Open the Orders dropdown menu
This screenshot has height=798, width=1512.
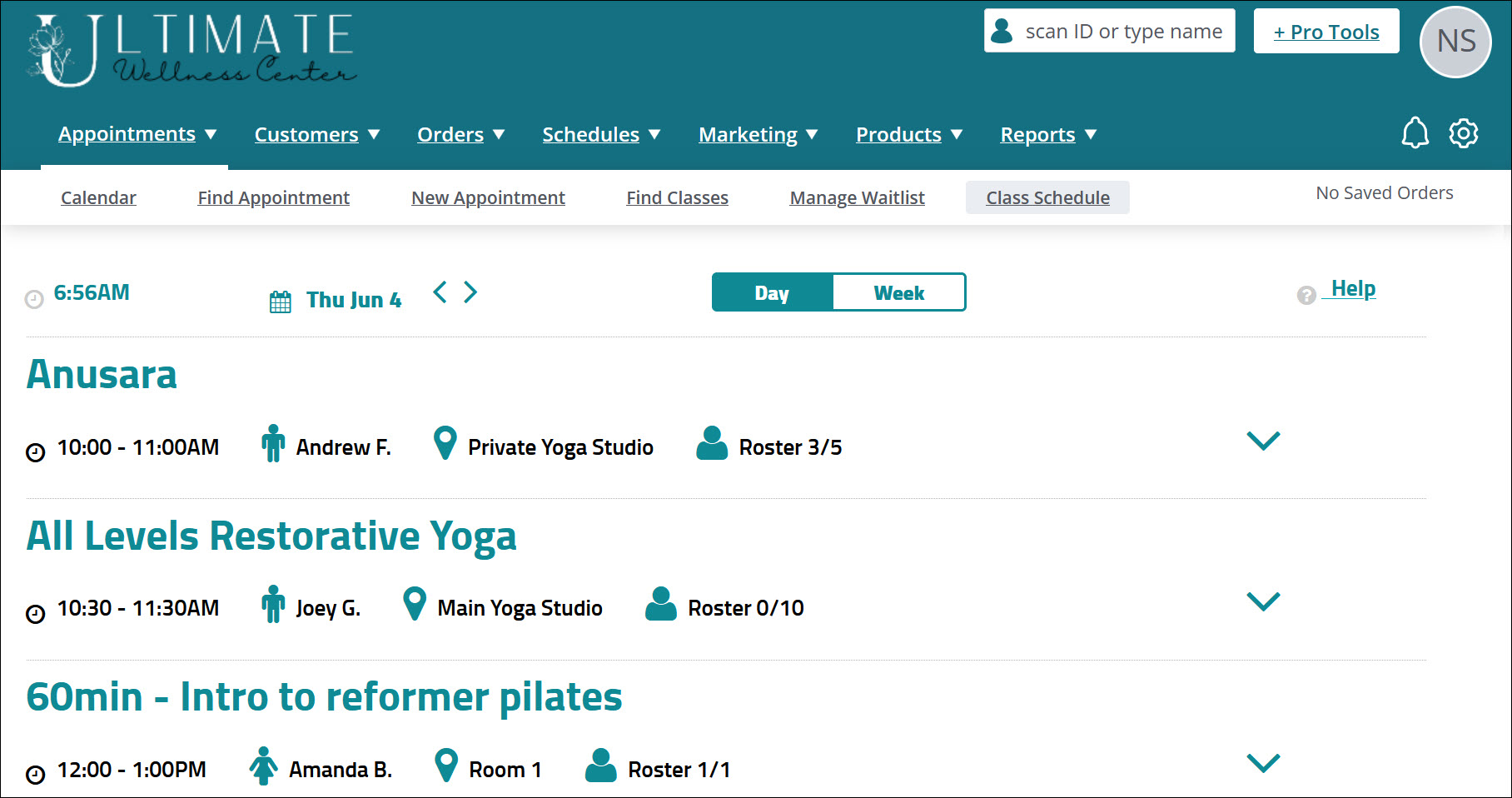click(x=461, y=135)
